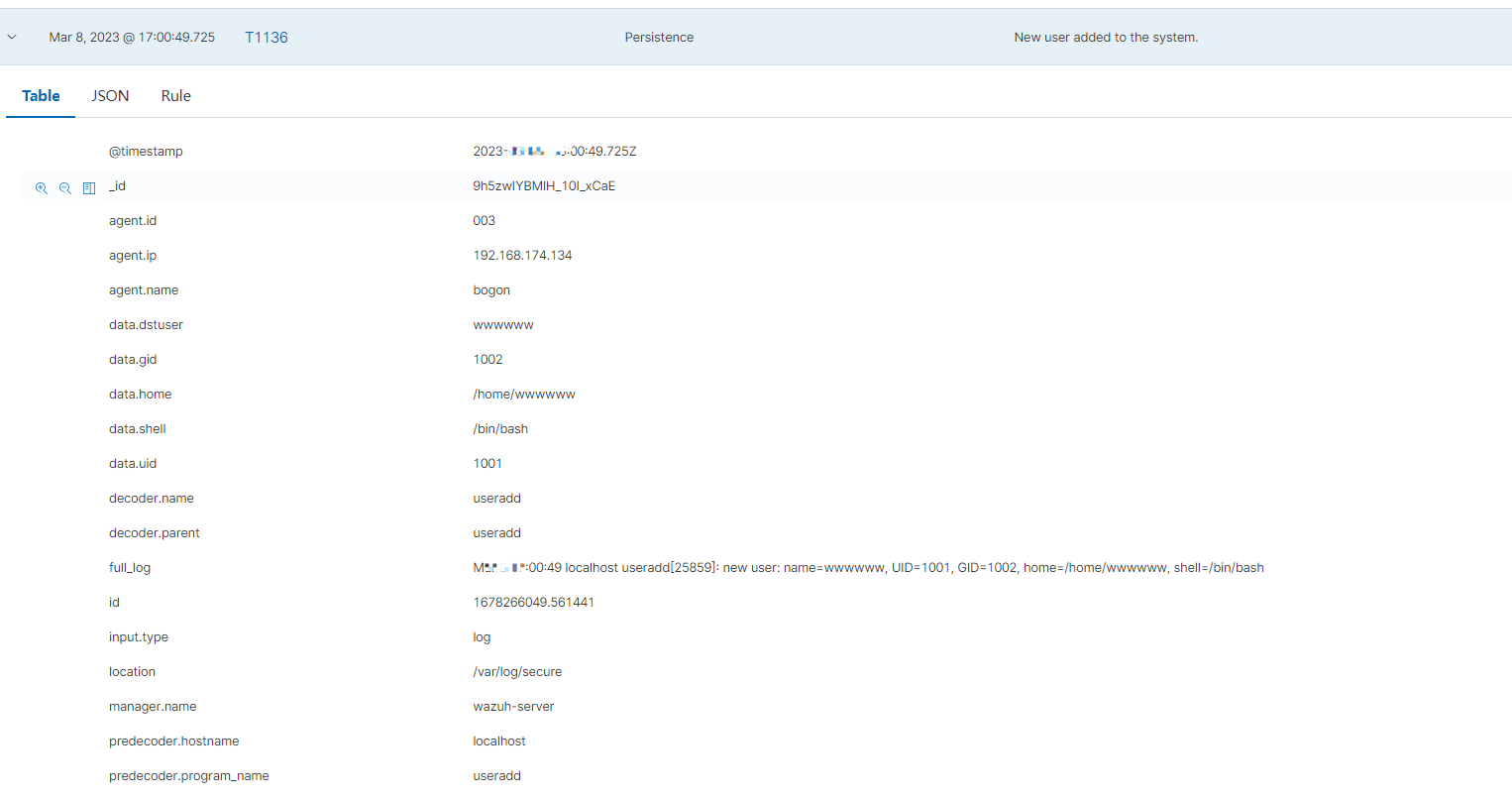Click the predecoder.hostname value localhost
Screen dimensions: 1512x798
tap(499, 741)
